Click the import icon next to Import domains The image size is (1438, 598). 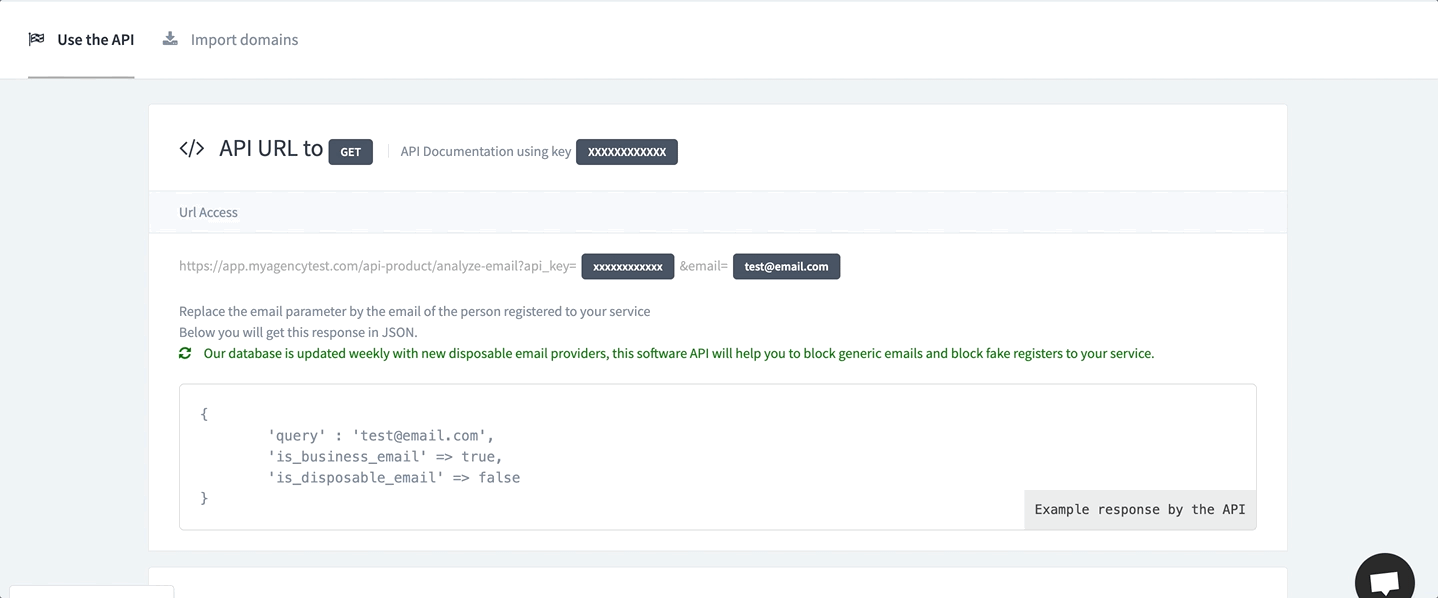(x=169, y=38)
